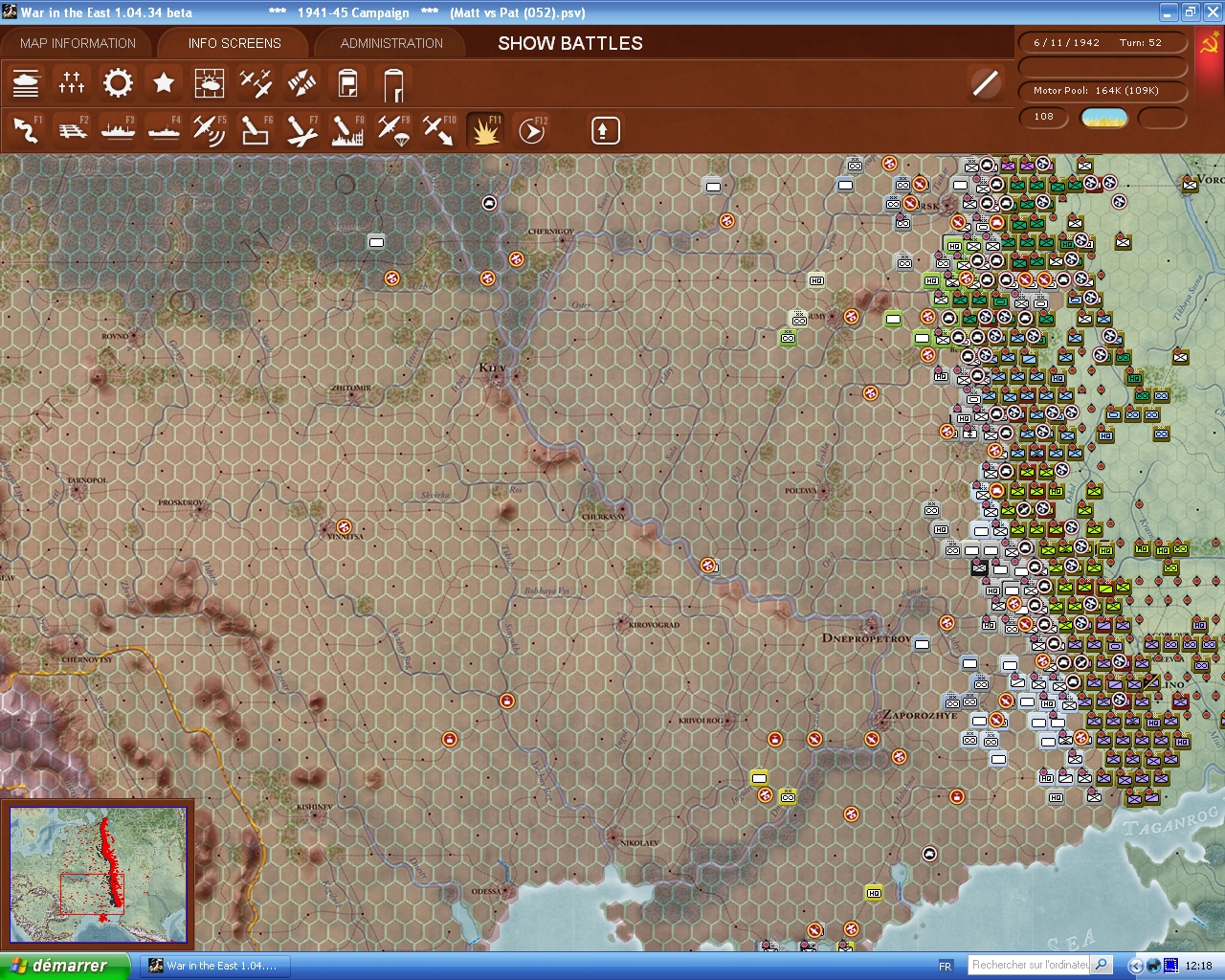Switch to the INFO SCREENS tab
The width and height of the screenshot is (1225, 980).
(234, 43)
